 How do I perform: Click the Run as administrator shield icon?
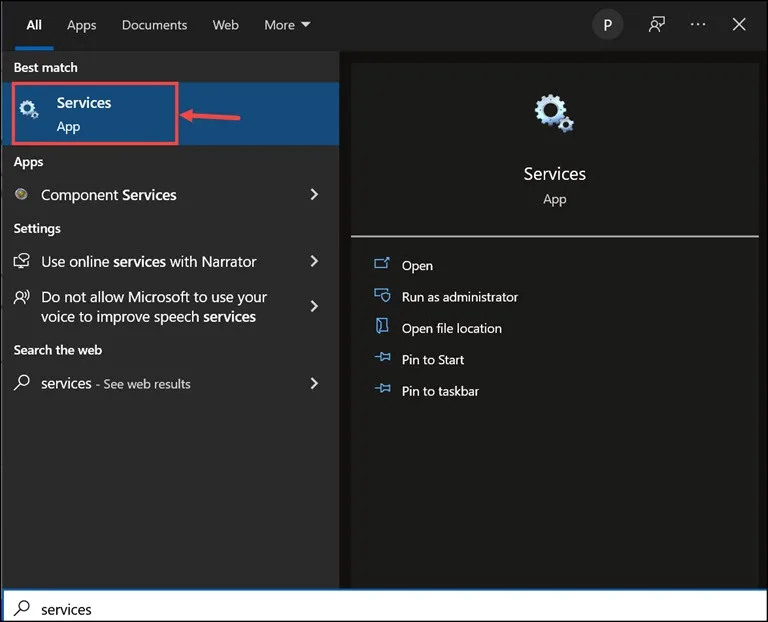point(382,295)
